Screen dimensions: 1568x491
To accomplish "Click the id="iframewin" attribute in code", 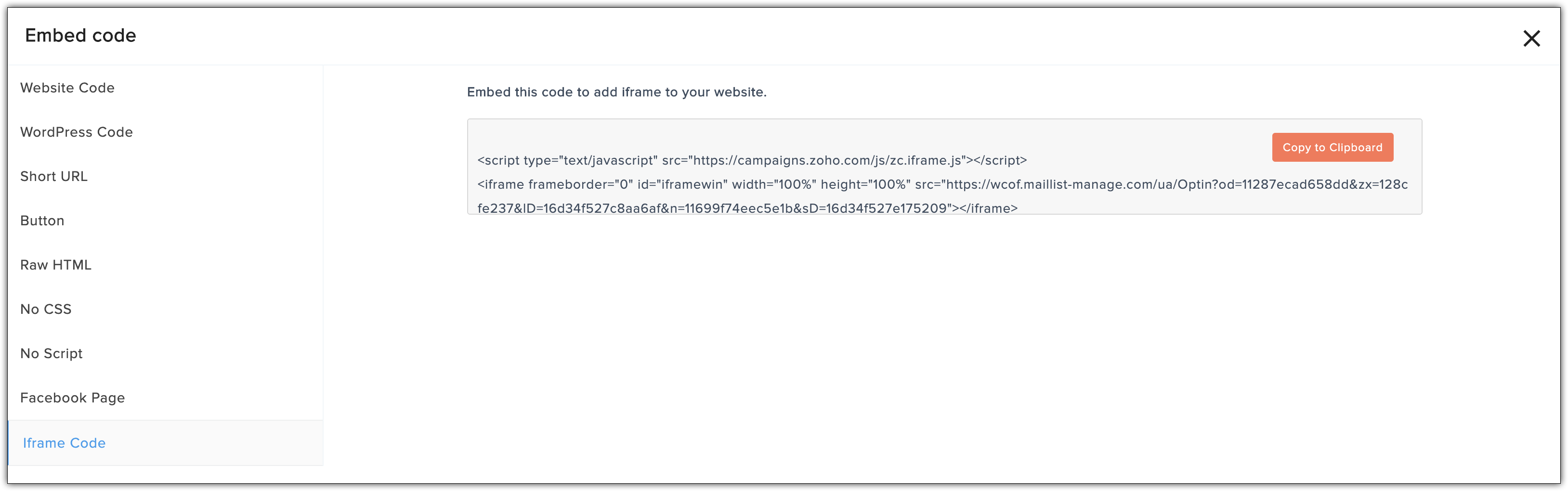I will 682,184.
